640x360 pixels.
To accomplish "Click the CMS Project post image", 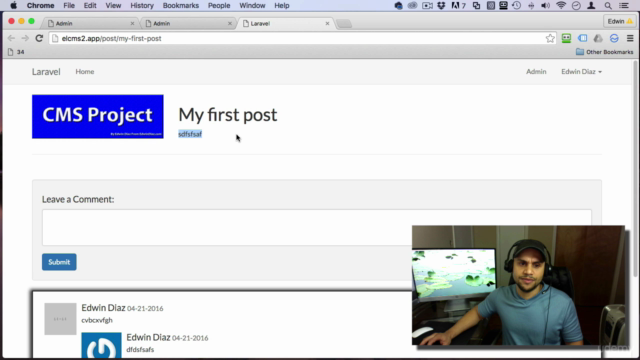I will (x=98, y=117).
